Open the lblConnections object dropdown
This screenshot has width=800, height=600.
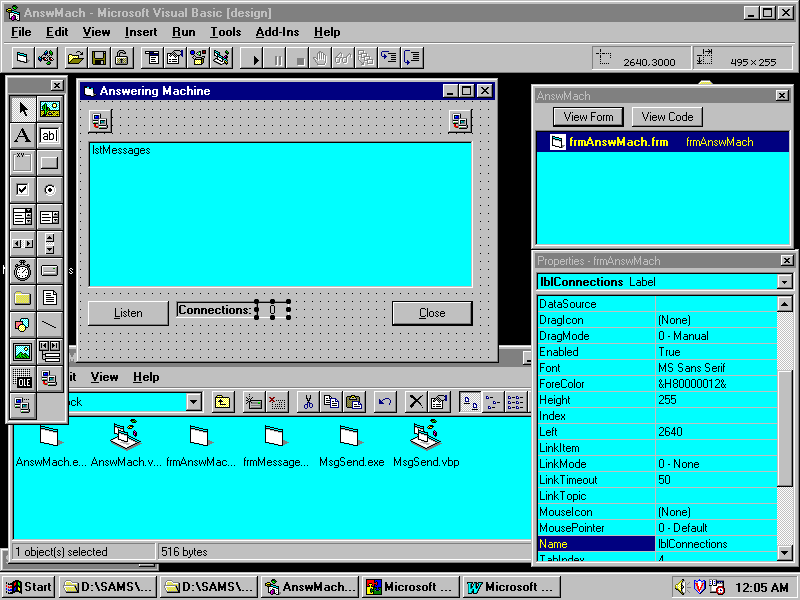click(x=784, y=282)
